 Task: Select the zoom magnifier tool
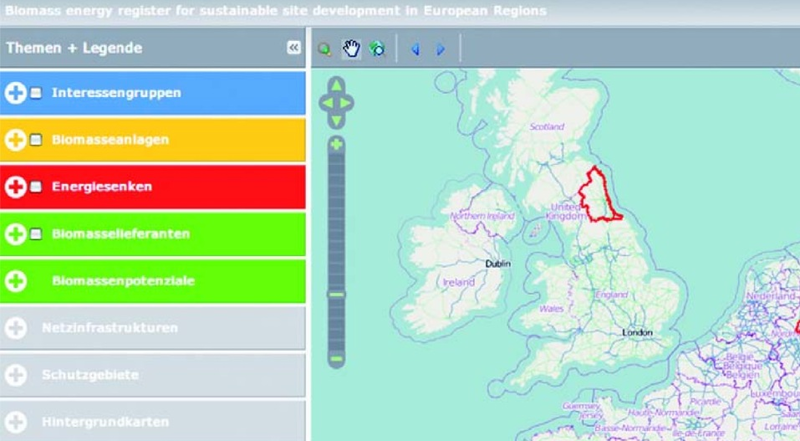tap(326, 48)
